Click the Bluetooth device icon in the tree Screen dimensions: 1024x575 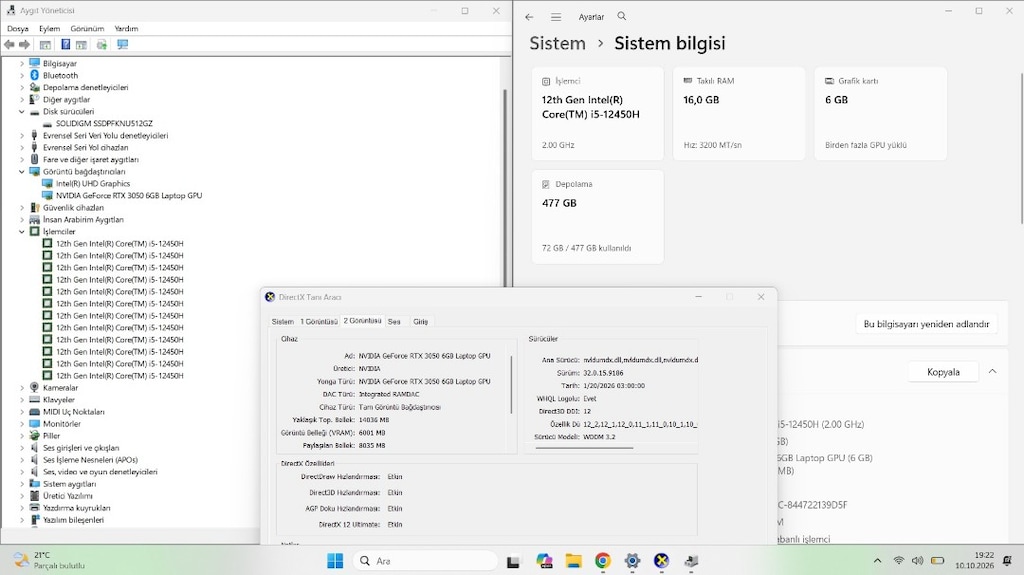click(35, 75)
